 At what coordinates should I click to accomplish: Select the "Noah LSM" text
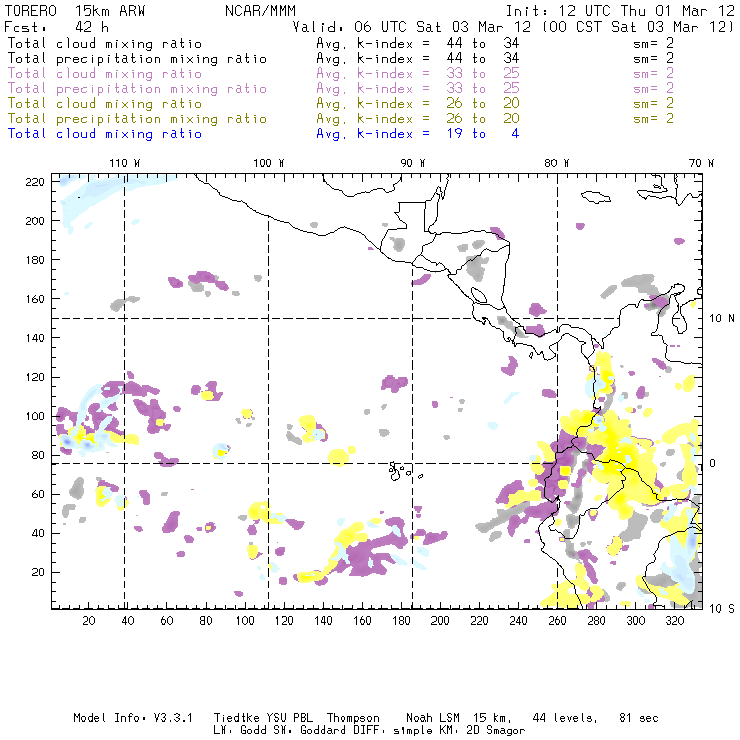(433, 718)
